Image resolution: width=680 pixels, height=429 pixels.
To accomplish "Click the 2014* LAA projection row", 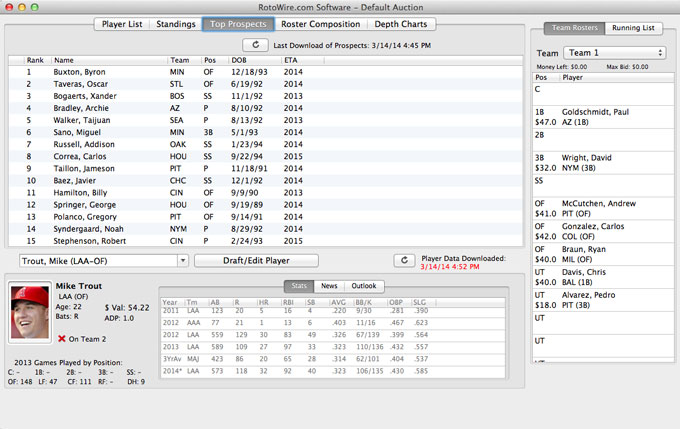I will (x=333, y=371).
